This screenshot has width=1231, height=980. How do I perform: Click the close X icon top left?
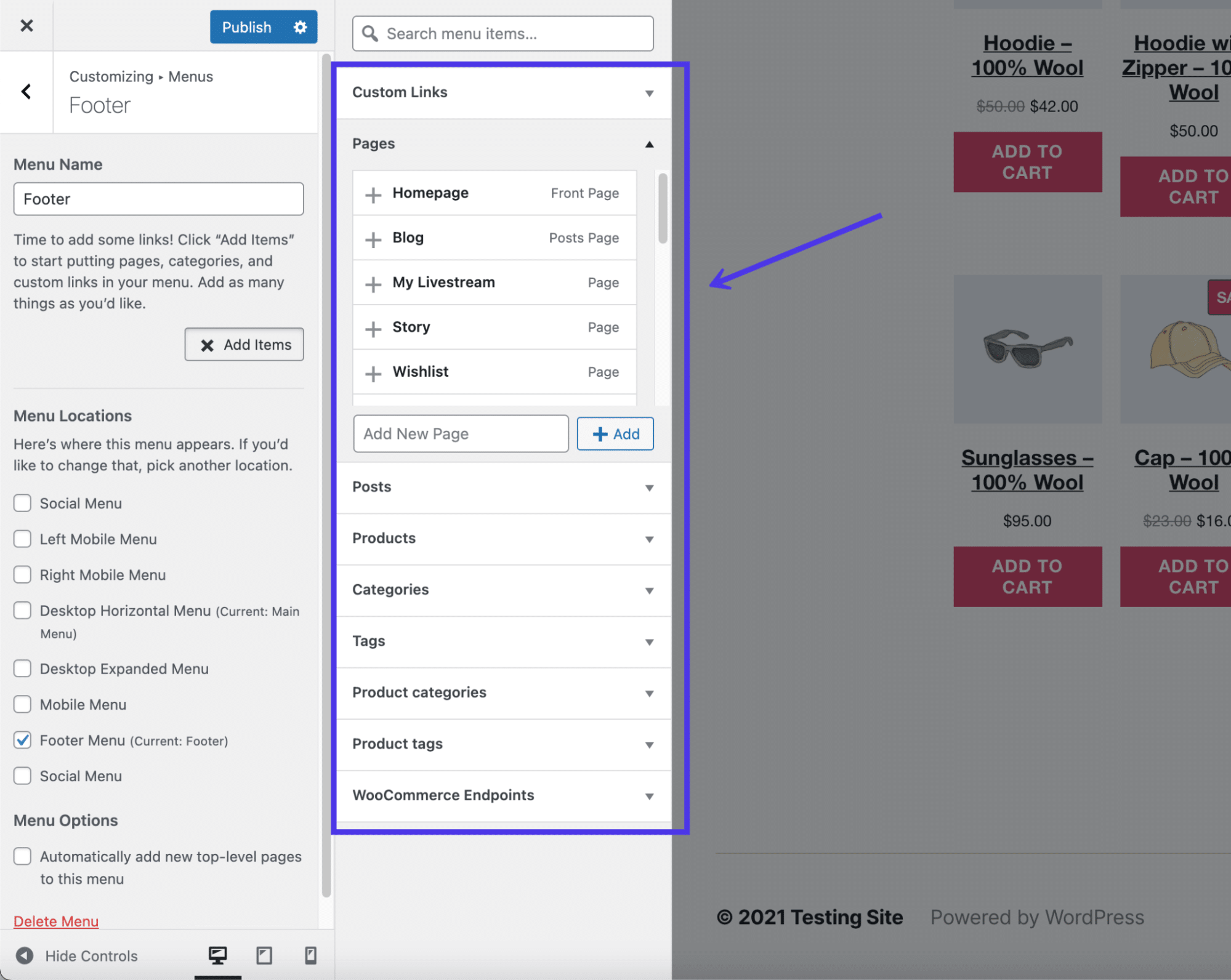point(26,26)
